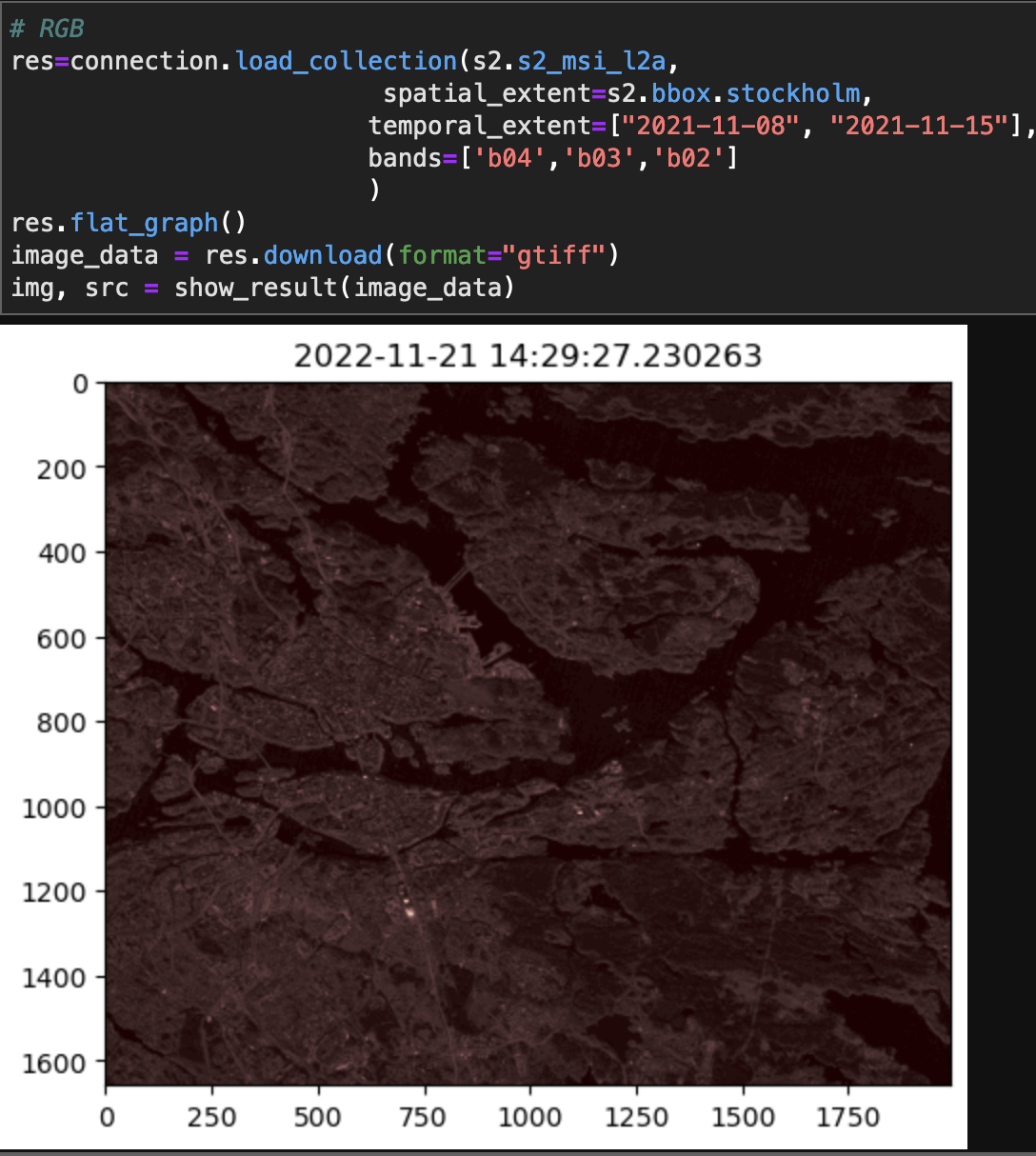Viewport: 1036px width, 1156px height.
Task: Click 'image_data' variable on download line
Action: click(85, 255)
